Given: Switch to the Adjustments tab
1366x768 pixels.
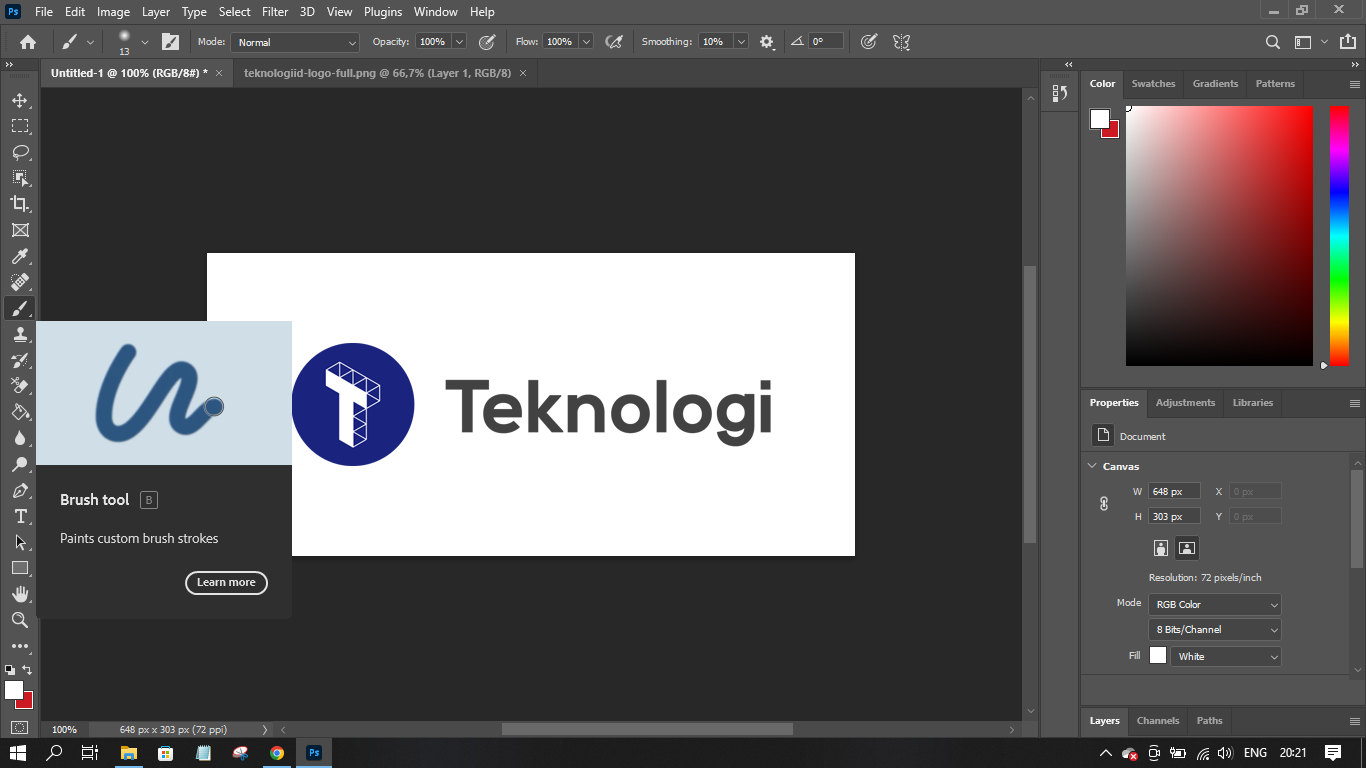Looking at the screenshot, I should (1185, 403).
